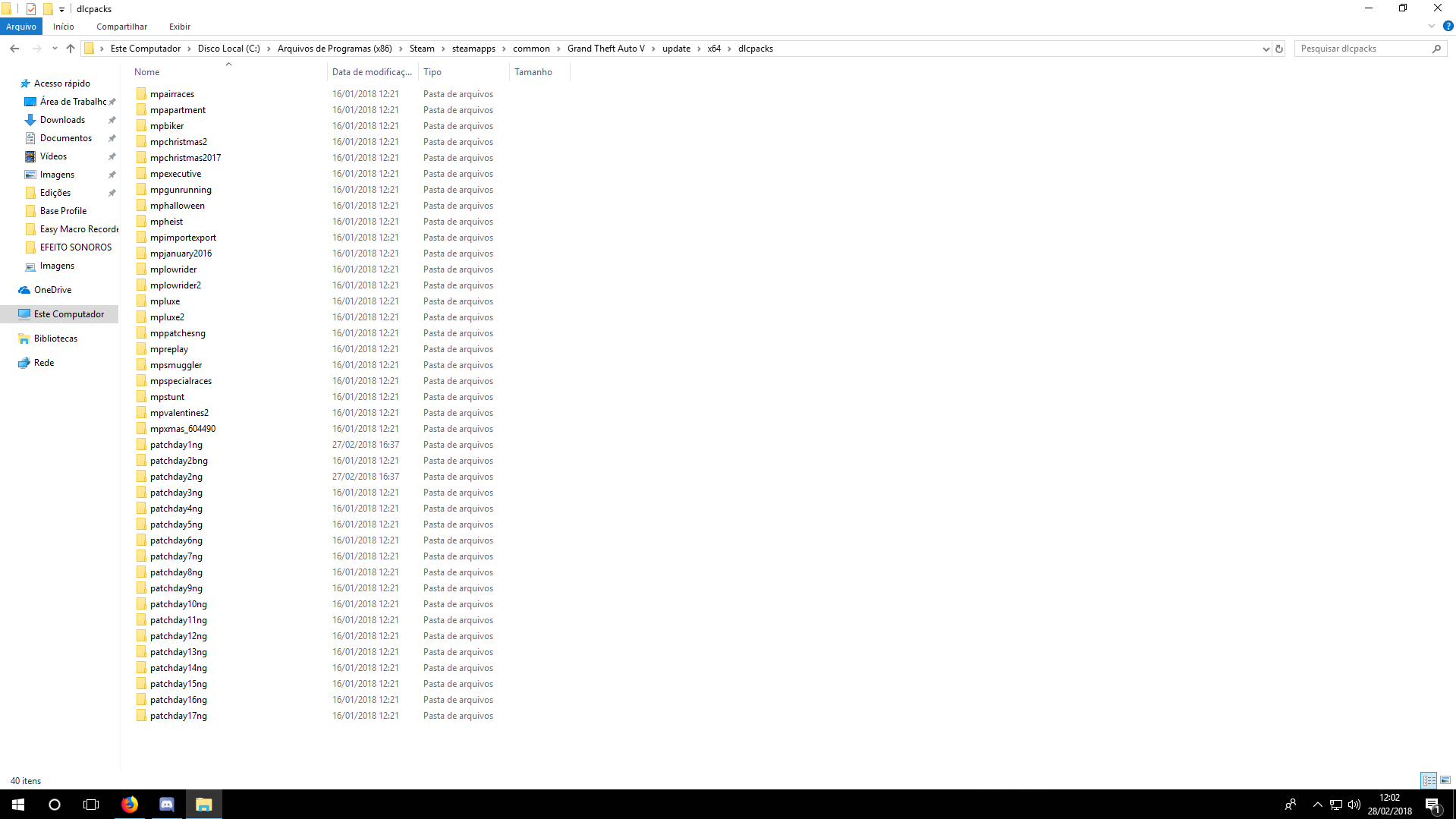
Task: Select the patchday1ng folder icon
Action: pyautogui.click(x=141, y=444)
